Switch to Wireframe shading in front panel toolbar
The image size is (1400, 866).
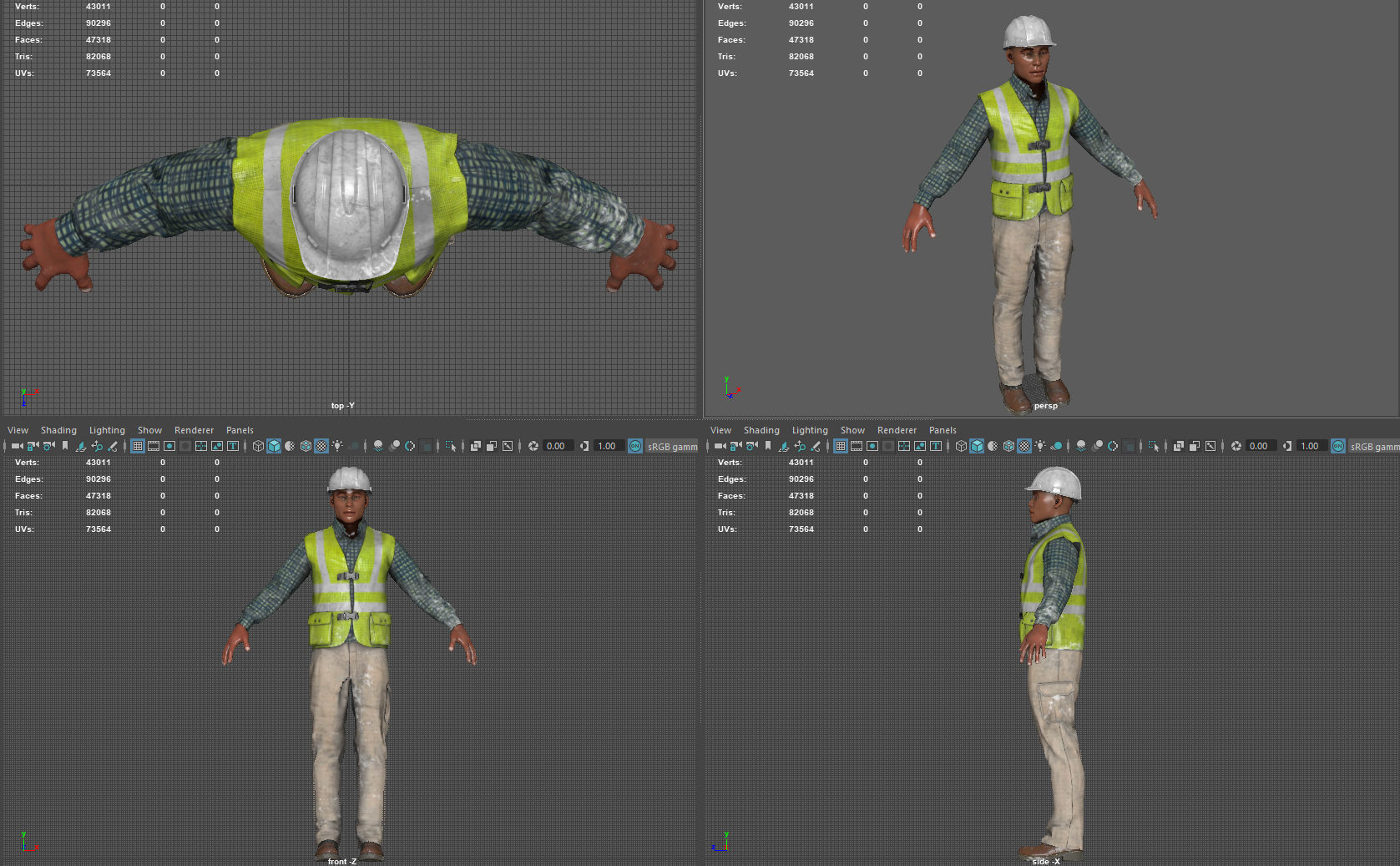258,446
